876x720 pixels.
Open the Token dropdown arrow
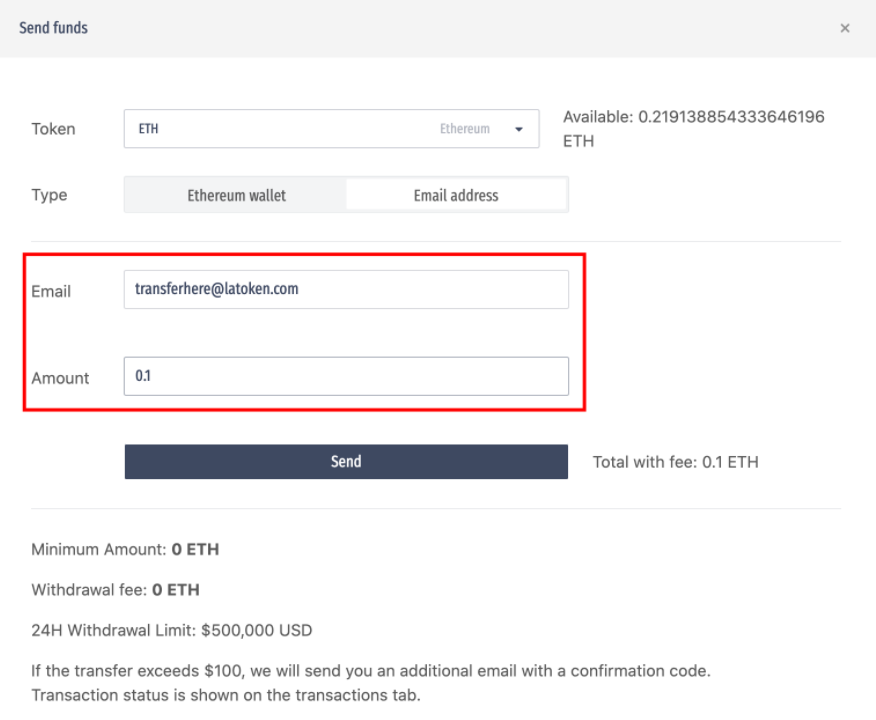[x=519, y=129]
